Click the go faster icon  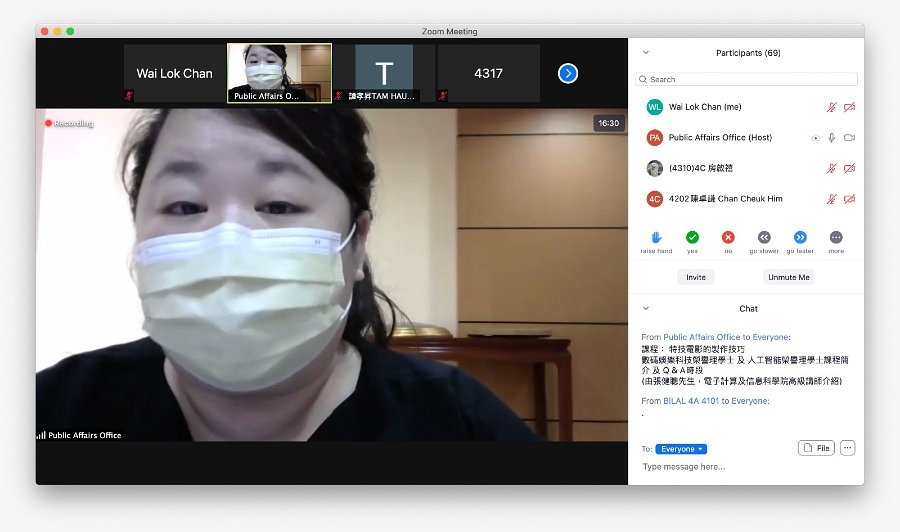tap(800, 237)
